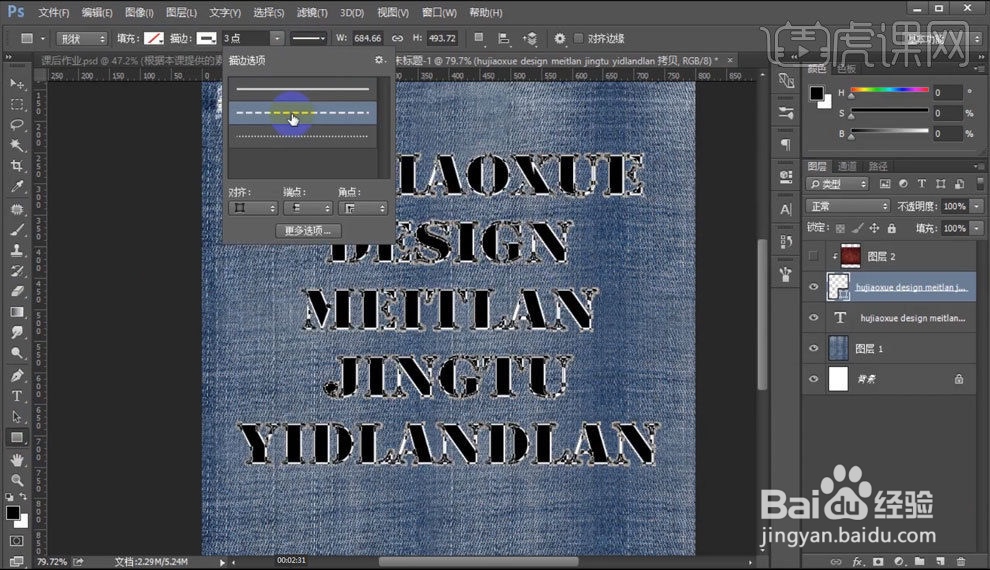Open the 滤镜(T) menu
The height and width of the screenshot is (570, 990).
(x=312, y=12)
